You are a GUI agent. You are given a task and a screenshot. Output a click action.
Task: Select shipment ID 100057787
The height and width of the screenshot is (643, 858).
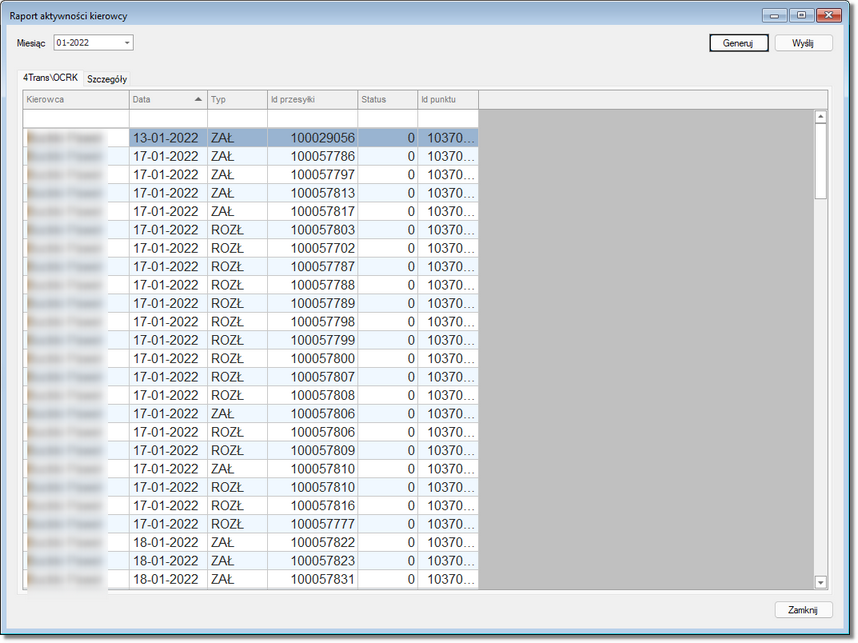(312, 267)
